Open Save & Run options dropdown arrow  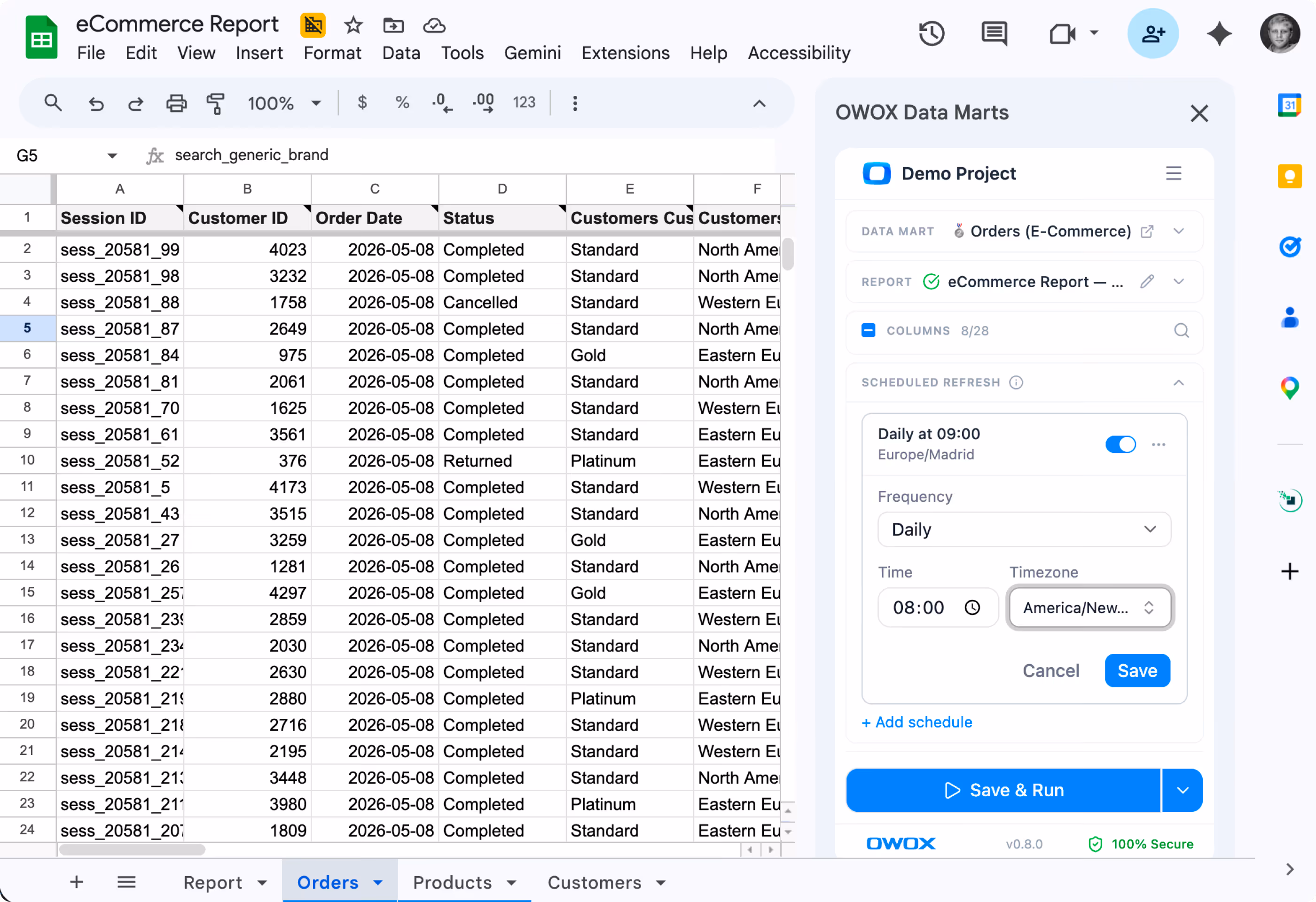pyautogui.click(x=1183, y=790)
